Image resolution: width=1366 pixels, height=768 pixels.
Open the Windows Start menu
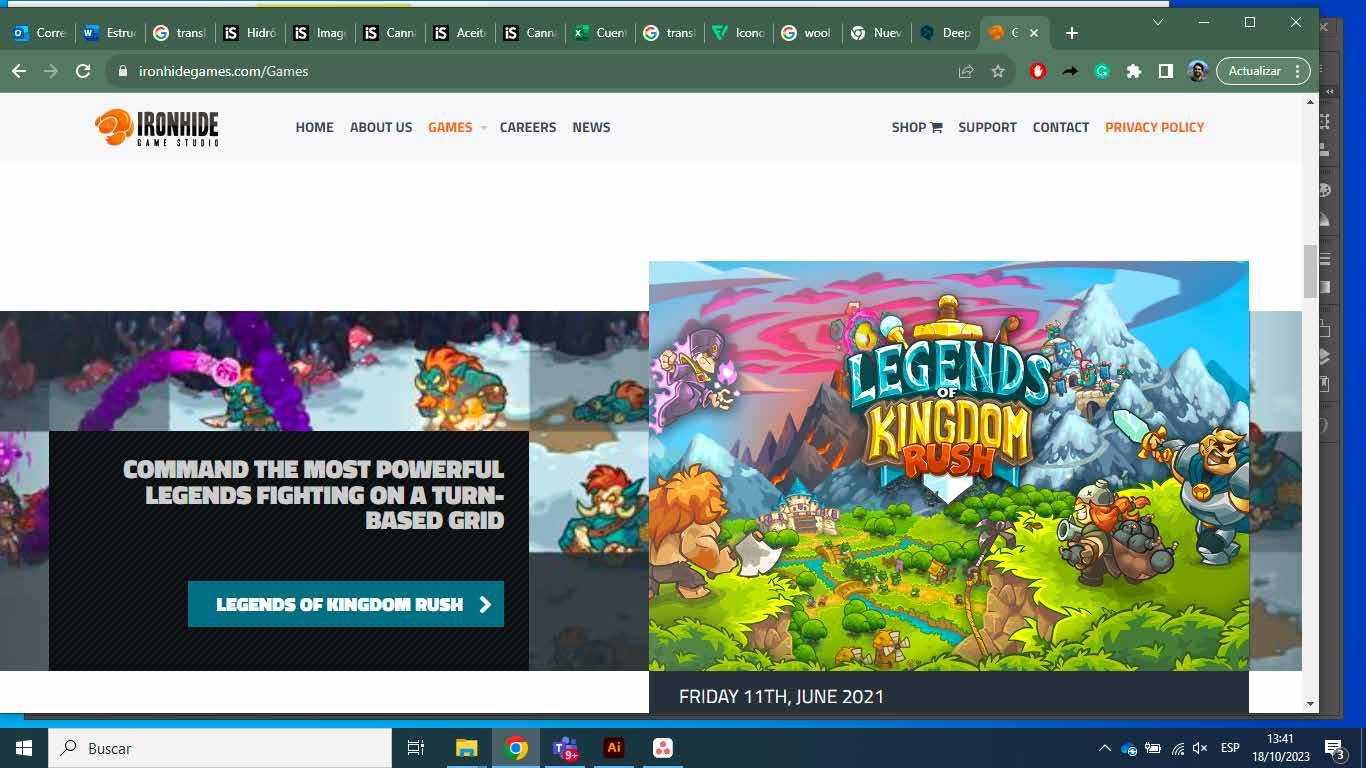click(24, 748)
